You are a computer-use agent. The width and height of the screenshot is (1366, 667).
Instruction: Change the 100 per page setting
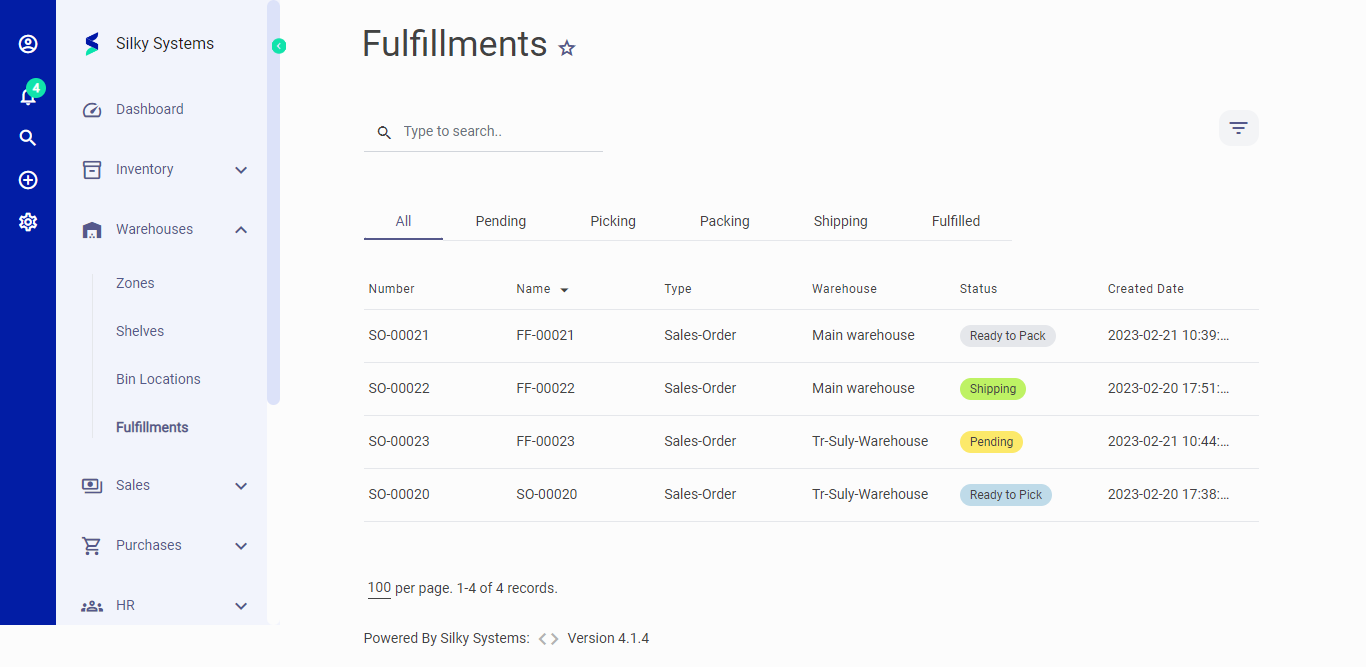(379, 588)
